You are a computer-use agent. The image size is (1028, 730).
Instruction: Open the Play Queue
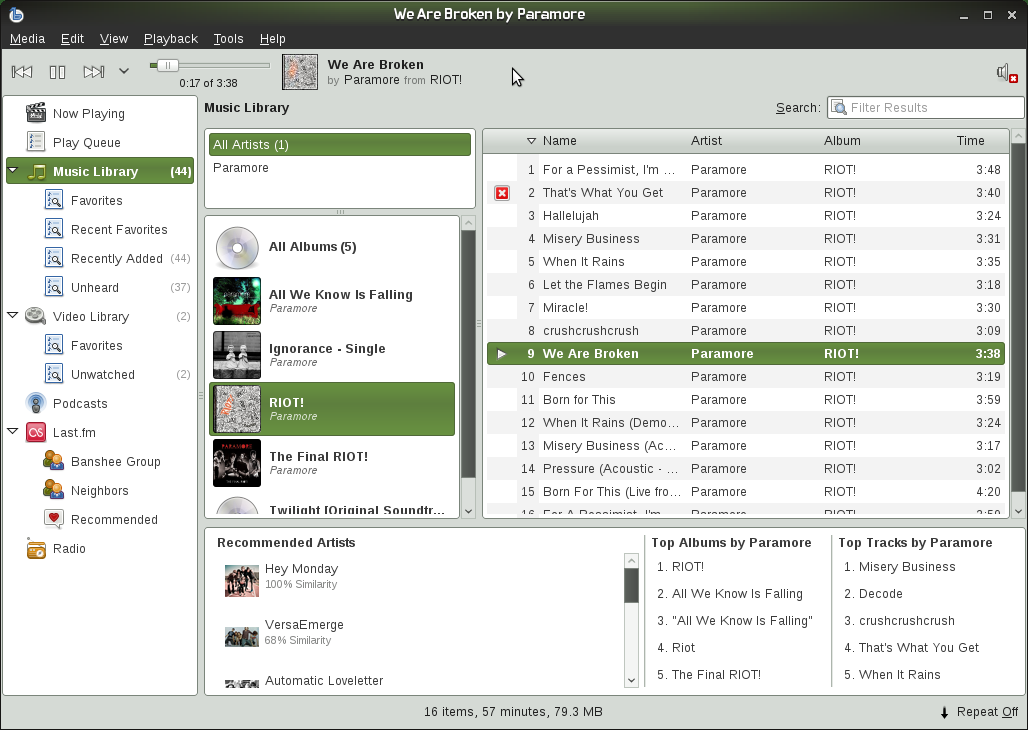86,143
